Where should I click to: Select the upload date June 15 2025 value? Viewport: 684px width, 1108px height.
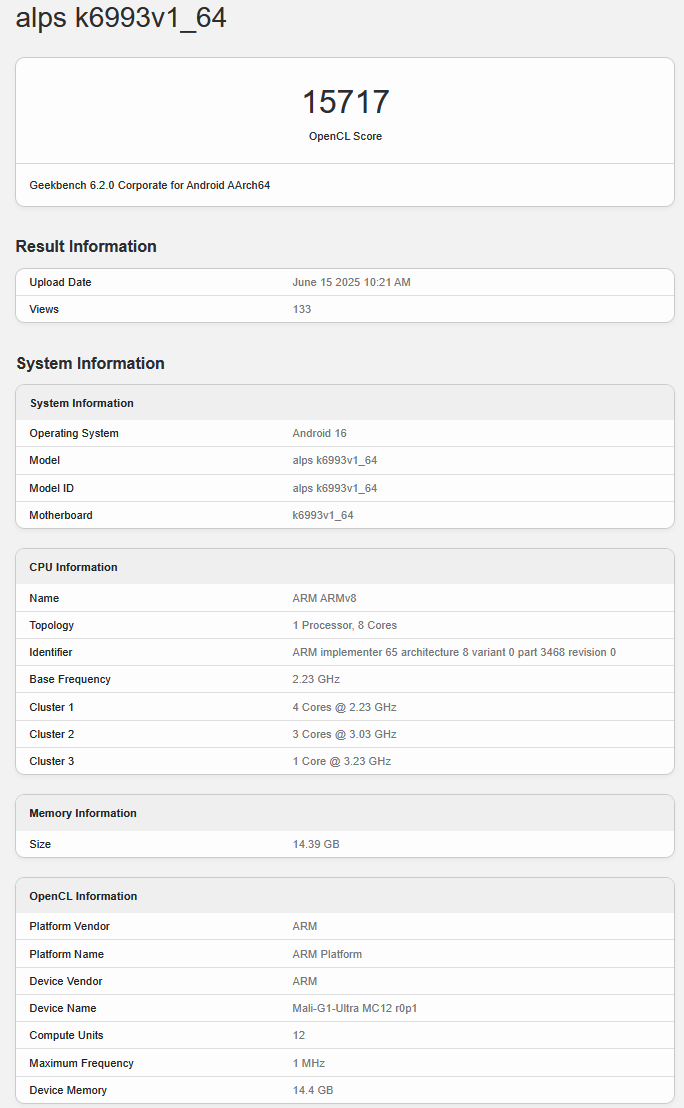point(351,282)
